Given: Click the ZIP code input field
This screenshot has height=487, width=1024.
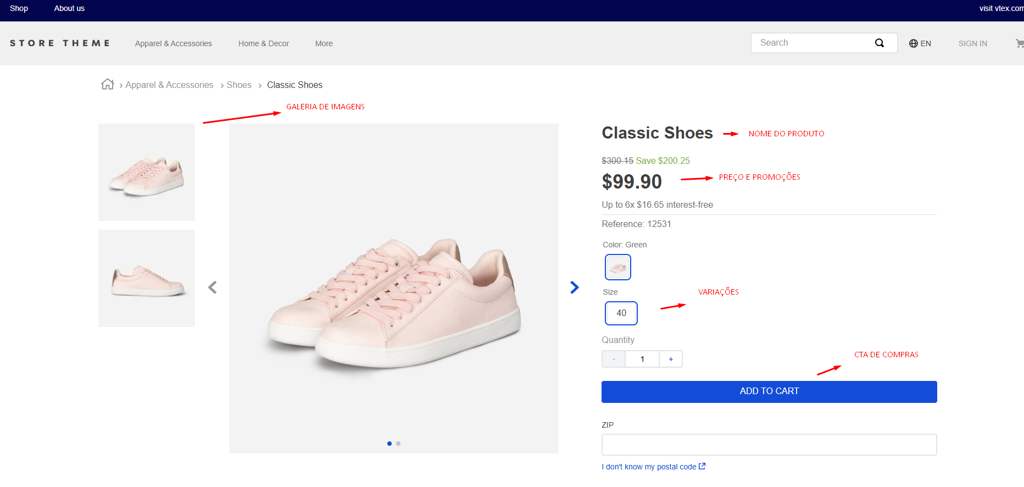Looking at the screenshot, I should click(x=768, y=444).
